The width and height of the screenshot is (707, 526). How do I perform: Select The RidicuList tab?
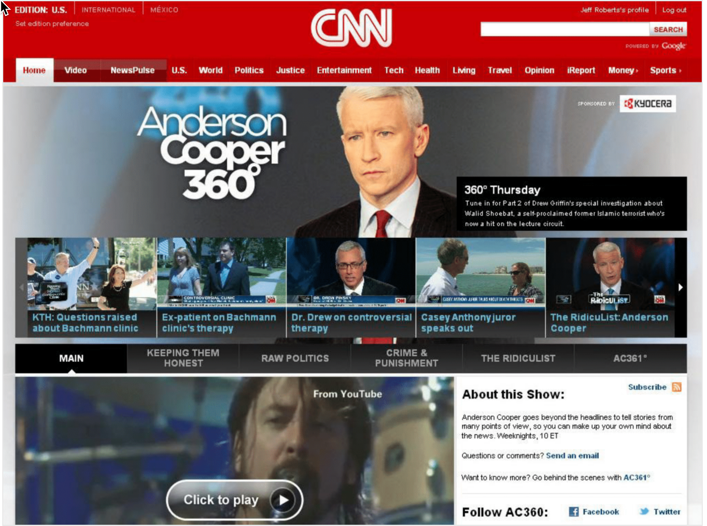pos(518,358)
